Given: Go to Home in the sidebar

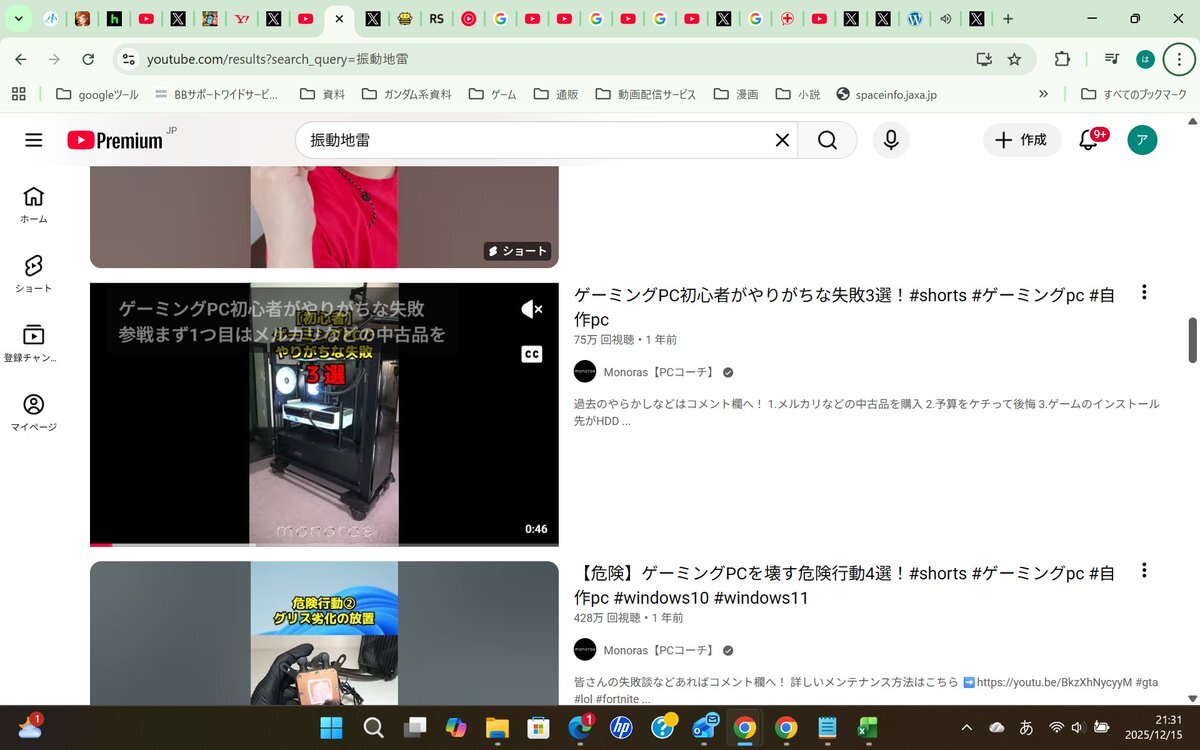Looking at the screenshot, I should pyautogui.click(x=34, y=204).
